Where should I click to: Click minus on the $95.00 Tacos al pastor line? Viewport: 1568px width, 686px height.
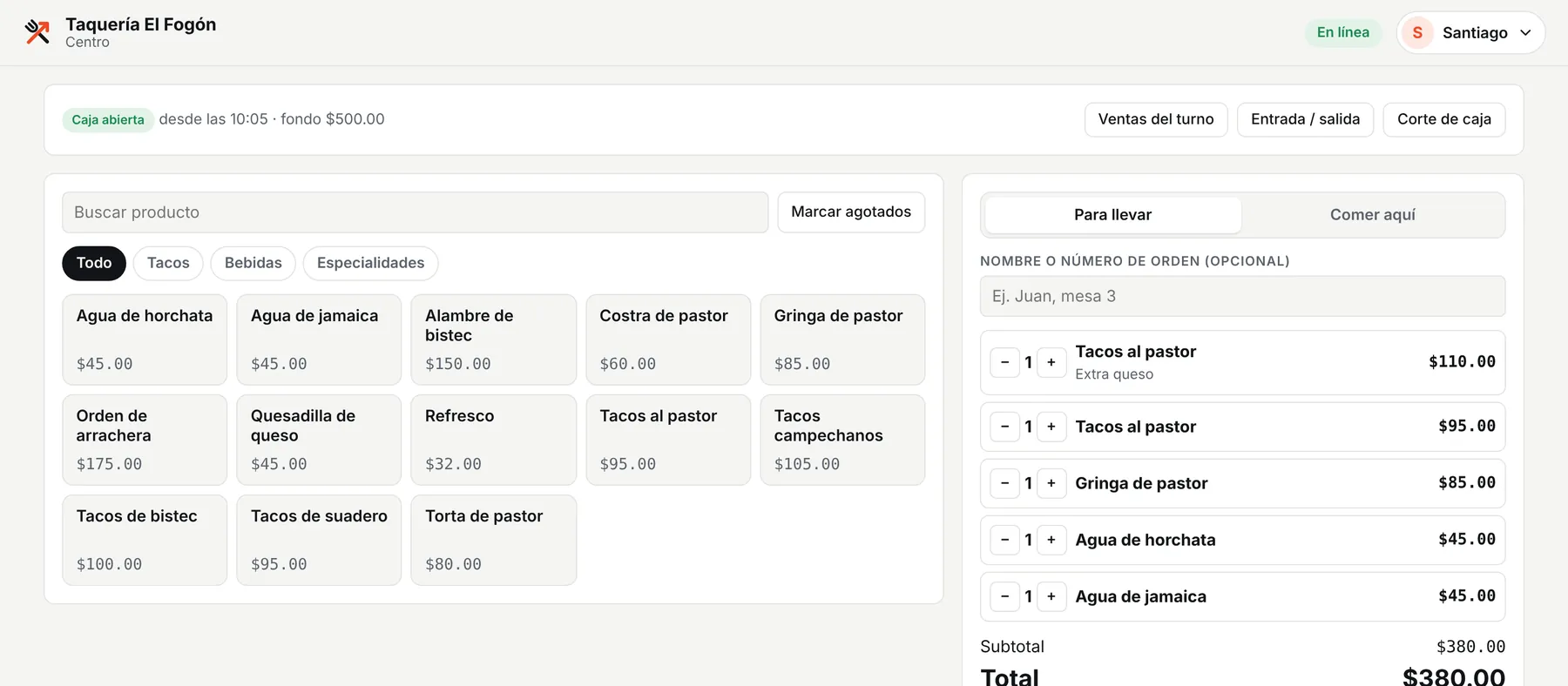click(1004, 427)
